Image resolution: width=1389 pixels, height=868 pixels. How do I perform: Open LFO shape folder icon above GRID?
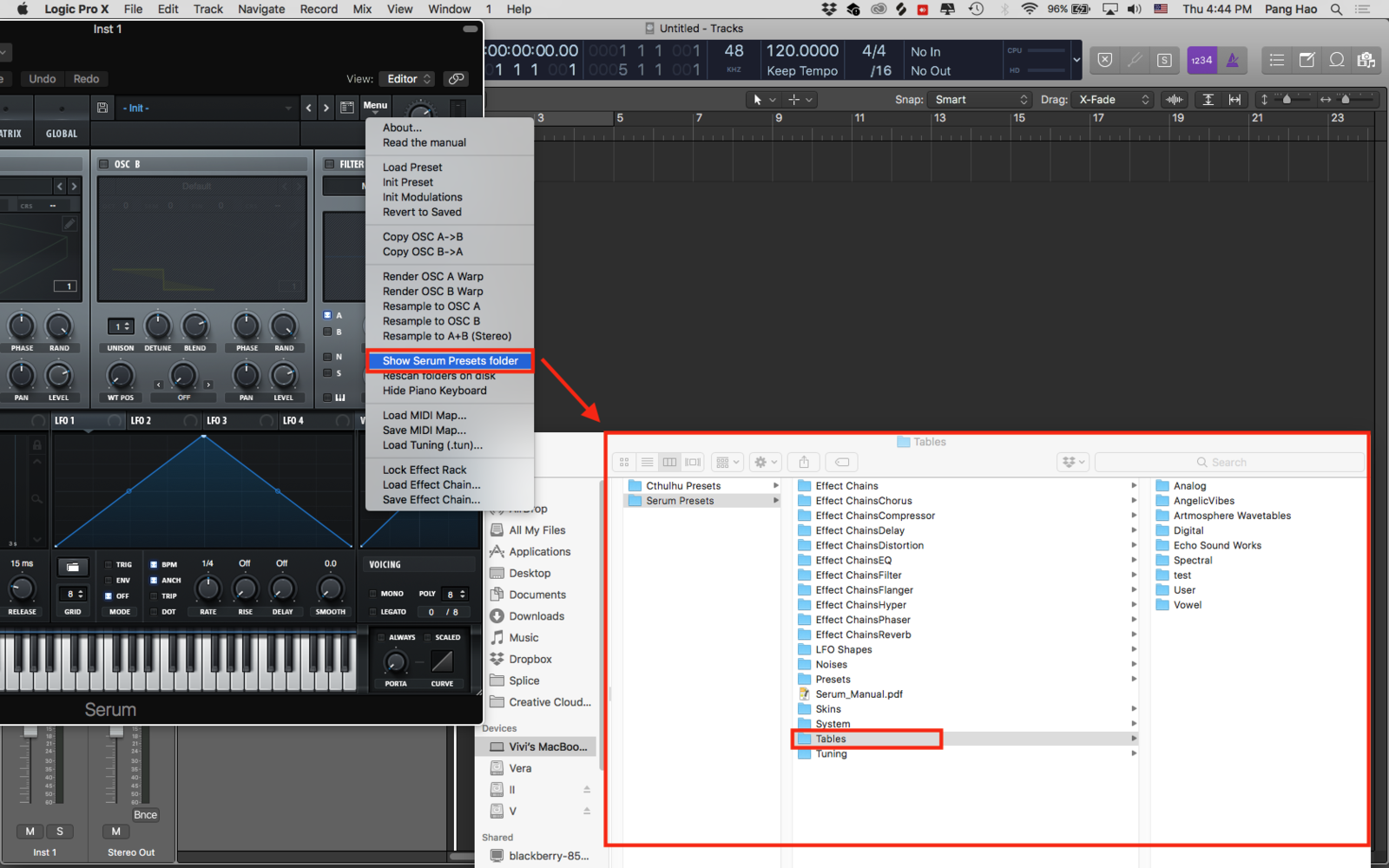72,567
